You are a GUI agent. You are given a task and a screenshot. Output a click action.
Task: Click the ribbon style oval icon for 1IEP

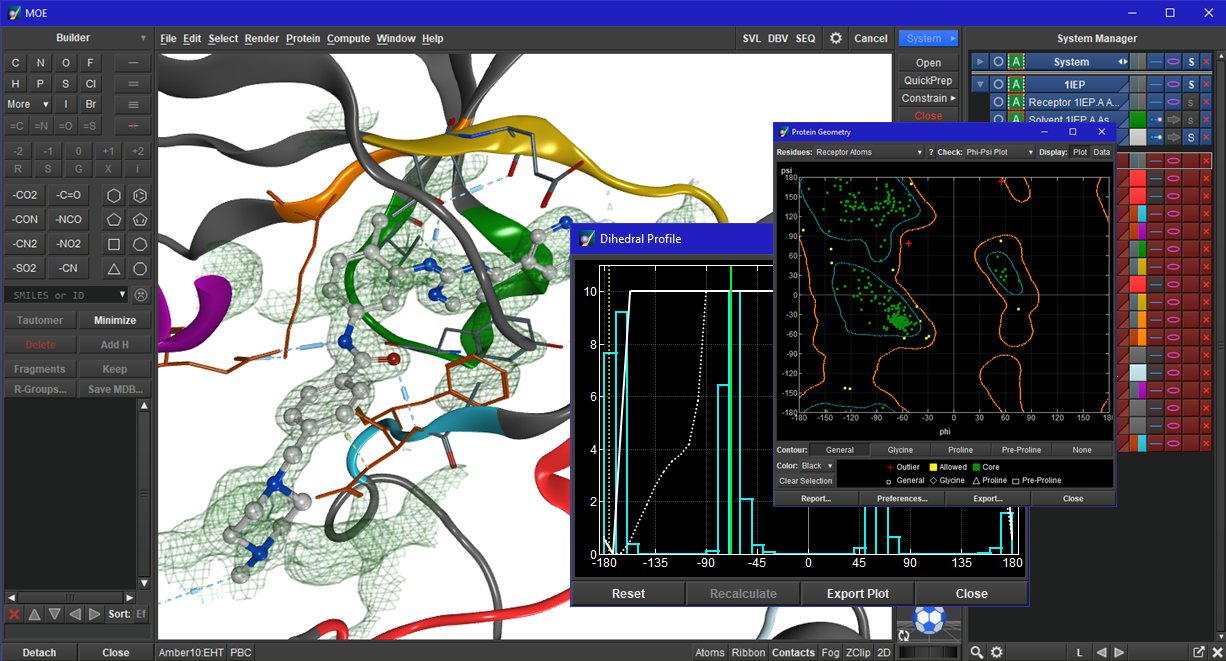coord(1173,85)
